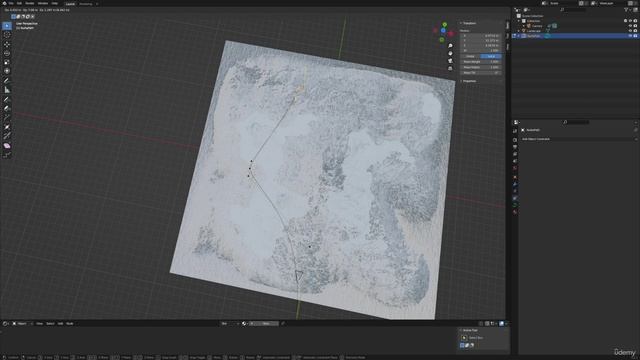Open the Help menu
640x360 pixels.
tap(55, 3)
